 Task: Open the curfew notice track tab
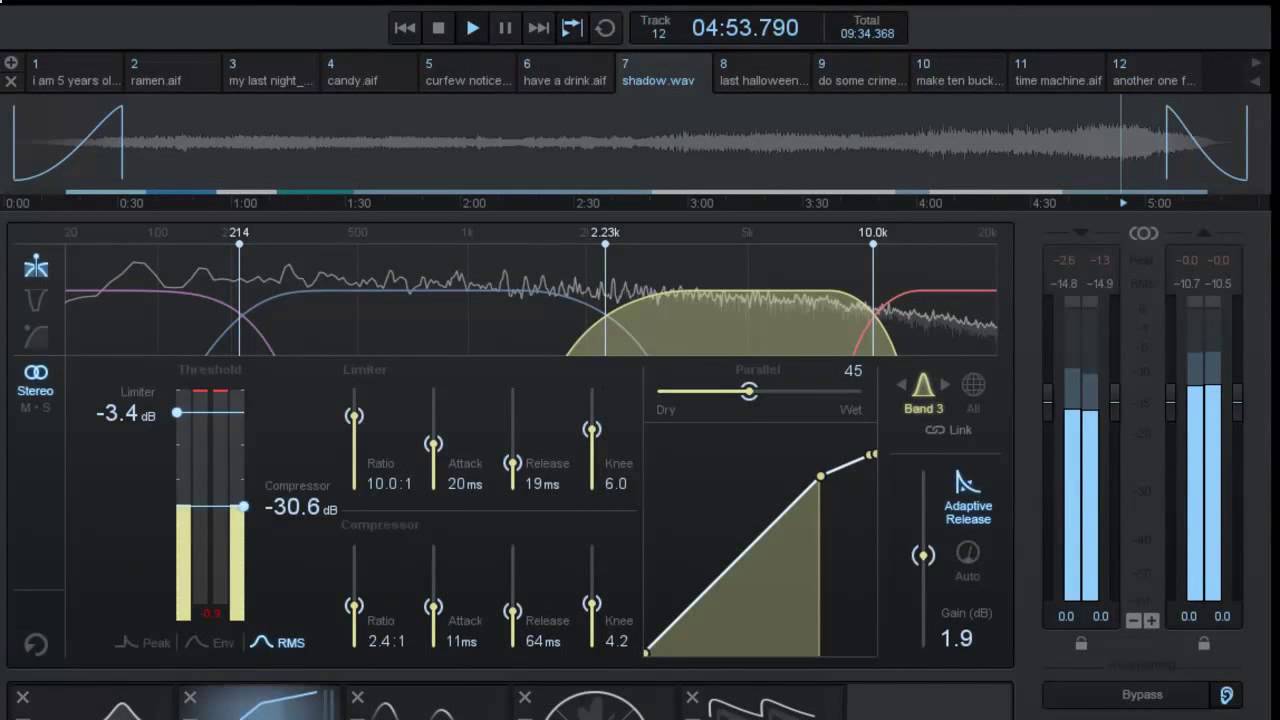pos(466,72)
